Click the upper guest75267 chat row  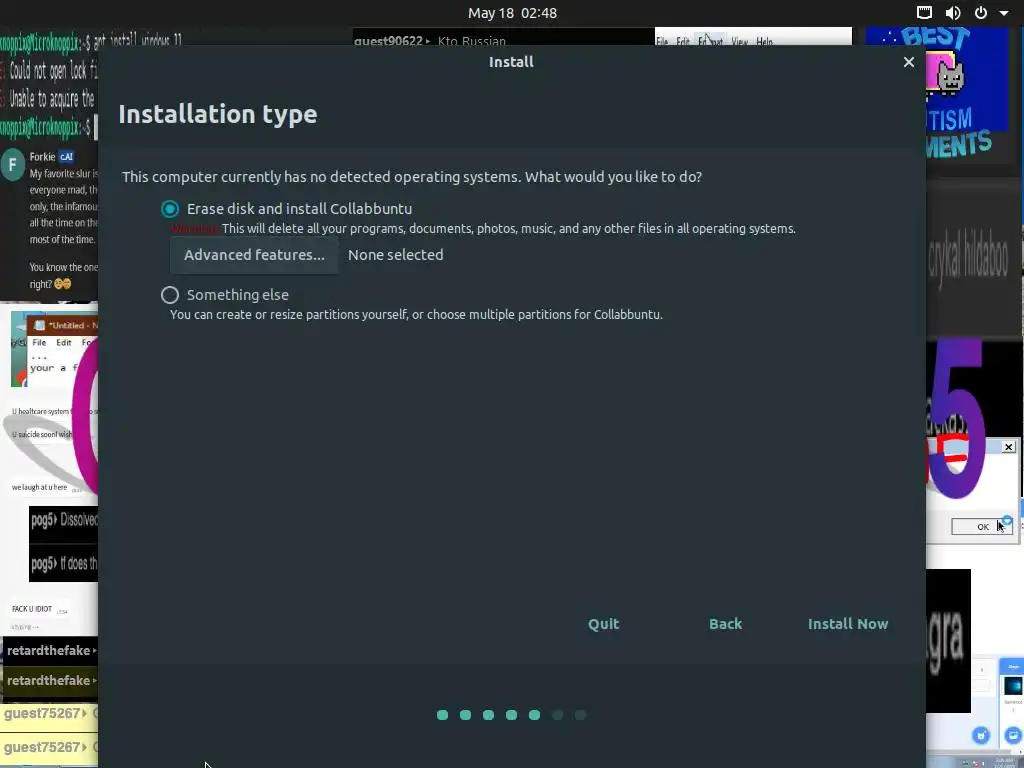49,713
